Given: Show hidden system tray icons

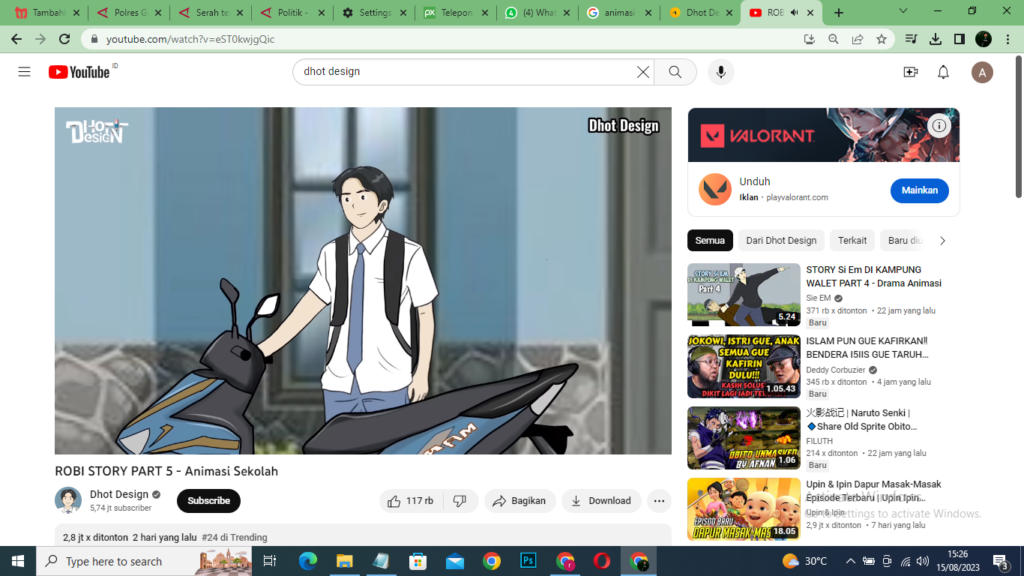Looking at the screenshot, I should point(850,561).
